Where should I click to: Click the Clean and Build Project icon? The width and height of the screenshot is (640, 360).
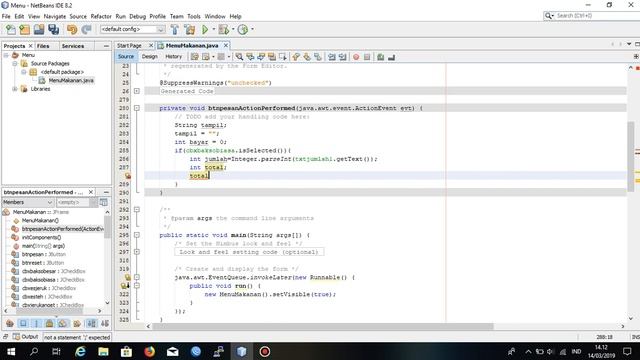pyautogui.click(x=189, y=29)
